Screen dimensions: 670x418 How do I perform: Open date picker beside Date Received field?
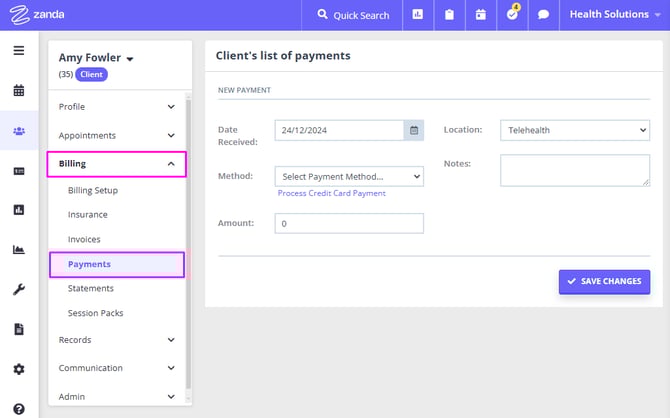(413, 130)
